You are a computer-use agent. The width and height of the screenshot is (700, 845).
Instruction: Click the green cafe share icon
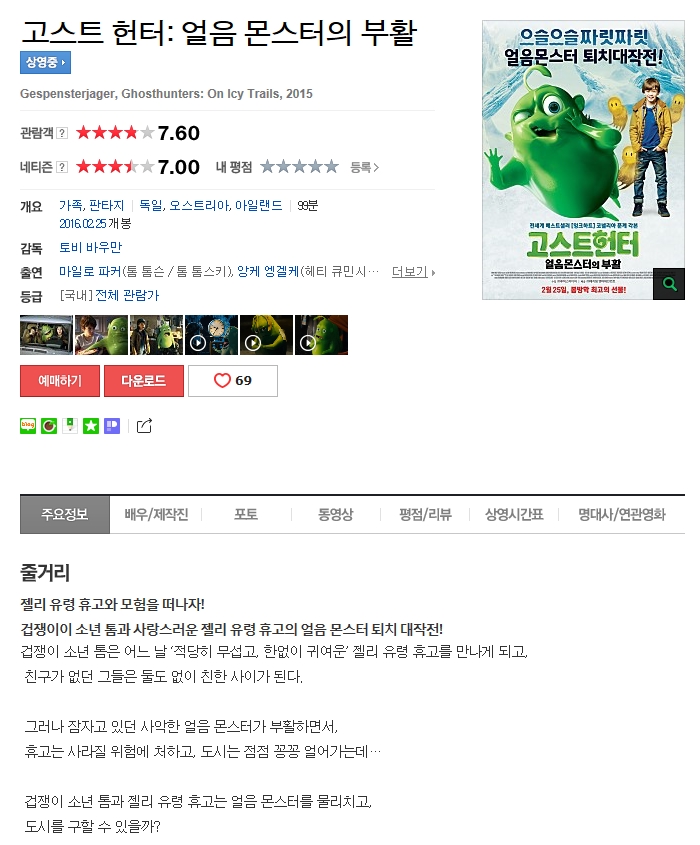pos(49,426)
